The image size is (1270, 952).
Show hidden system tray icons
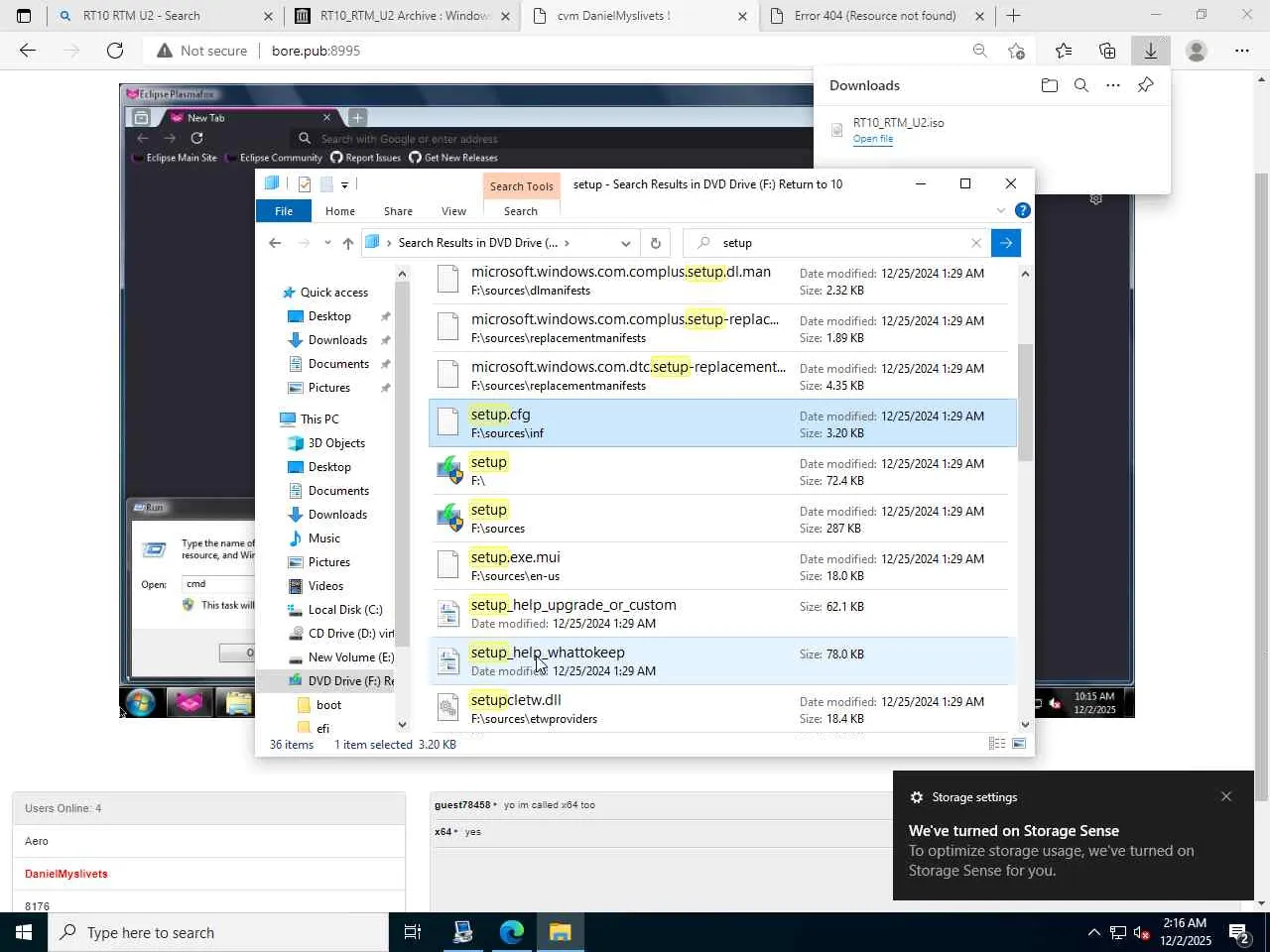1093,932
